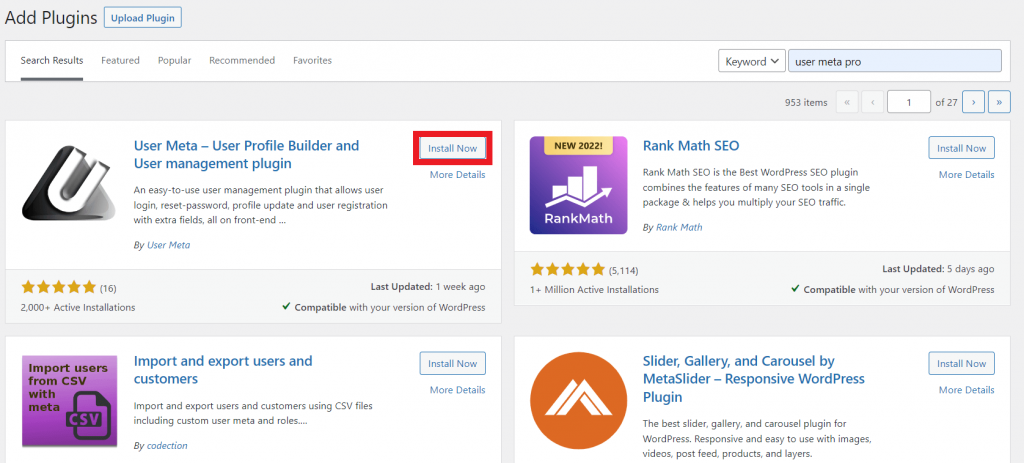Image resolution: width=1024 pixels, height=463 pixels.
Task: Install the Rank Math SEO plugin
Action: pyautogui.click(x=961, y=148)
